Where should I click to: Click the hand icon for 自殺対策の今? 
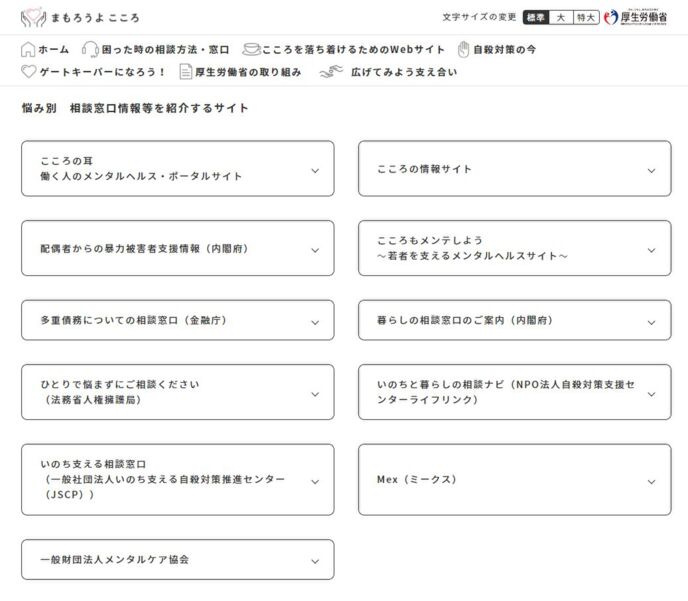coord(463,49)
